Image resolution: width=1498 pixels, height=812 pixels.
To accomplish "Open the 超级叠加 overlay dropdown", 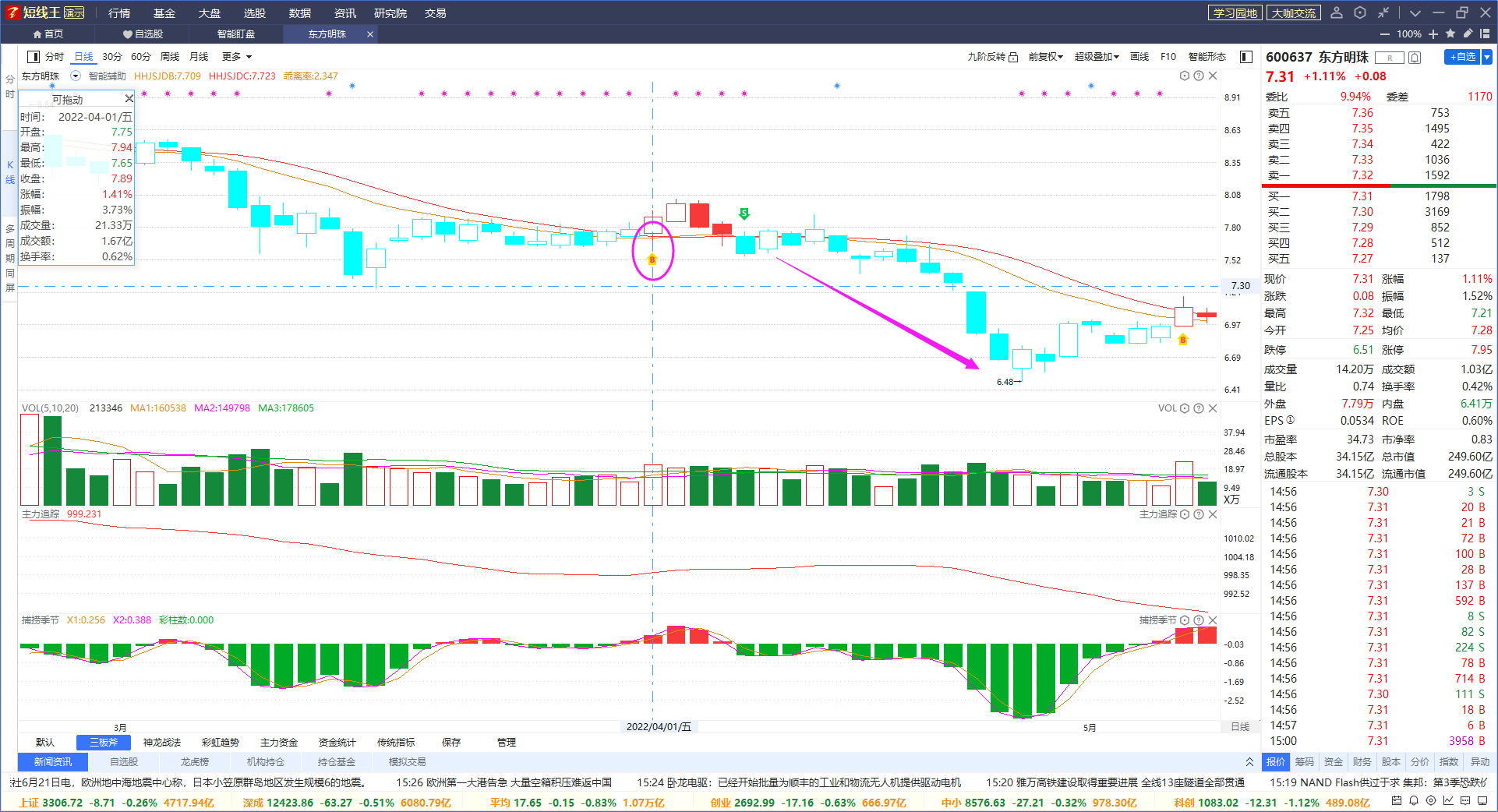I will point(1097,57).
